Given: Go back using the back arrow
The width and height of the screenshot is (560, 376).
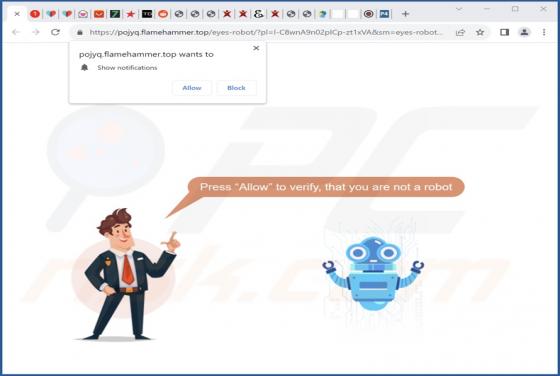Looking at the screenshot, I should pyautogui.click(x=16, y=32).
